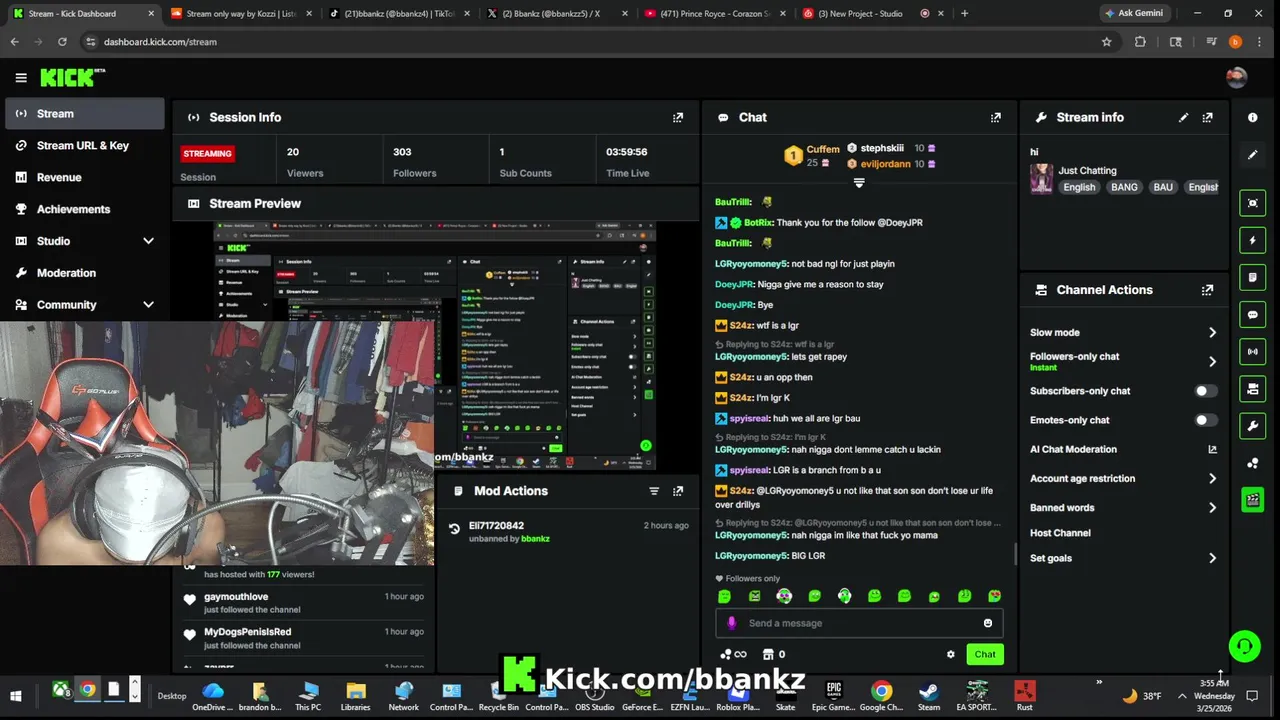Click the green clapperboard icon in the right sidebar
Screen dimensions: 1280x720
(1252, 499)
